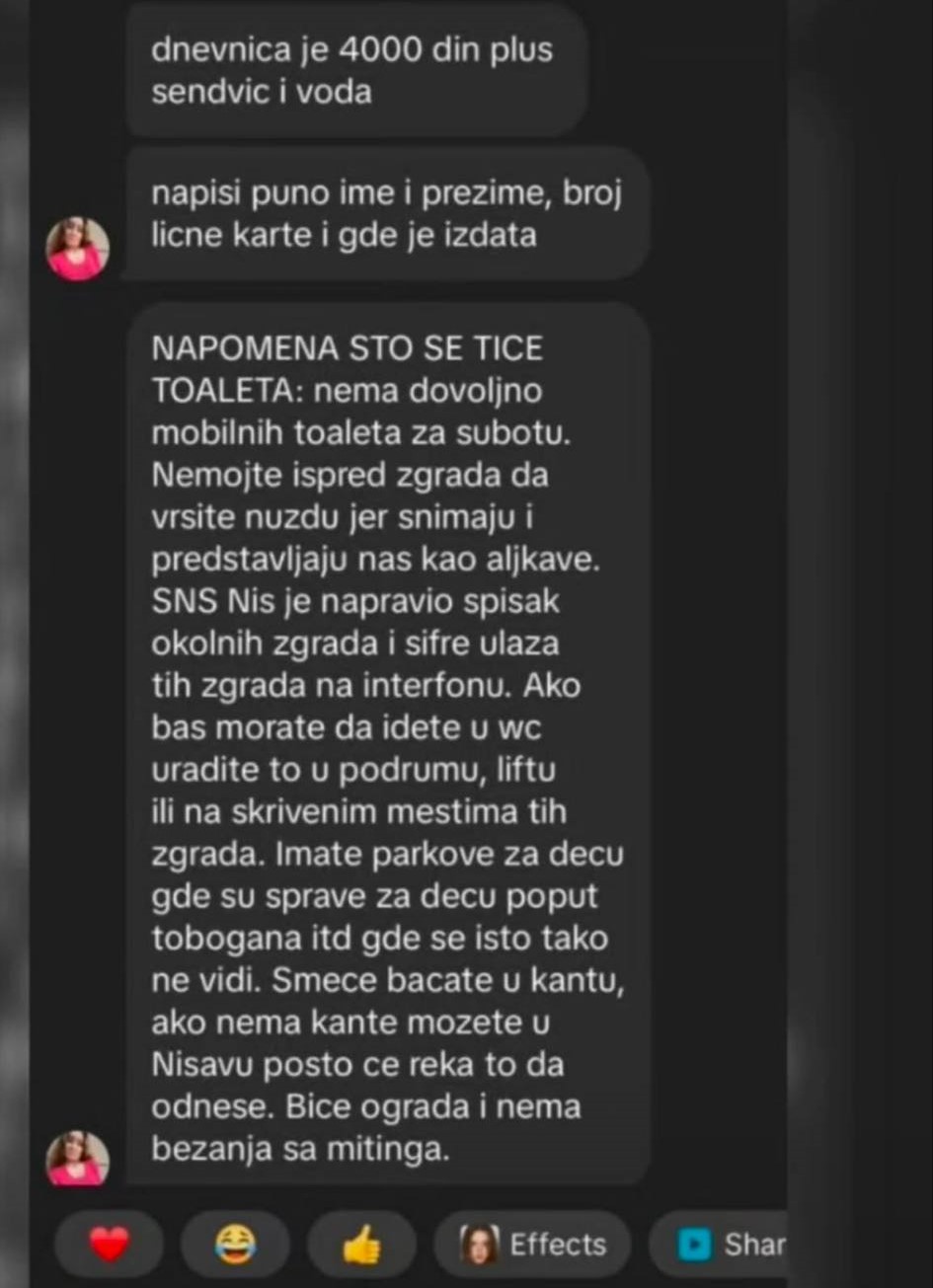Click the 'tobogana itd gde se isto' line
933x1288 pixels.
pyautogui.click(x=380, y=938)
